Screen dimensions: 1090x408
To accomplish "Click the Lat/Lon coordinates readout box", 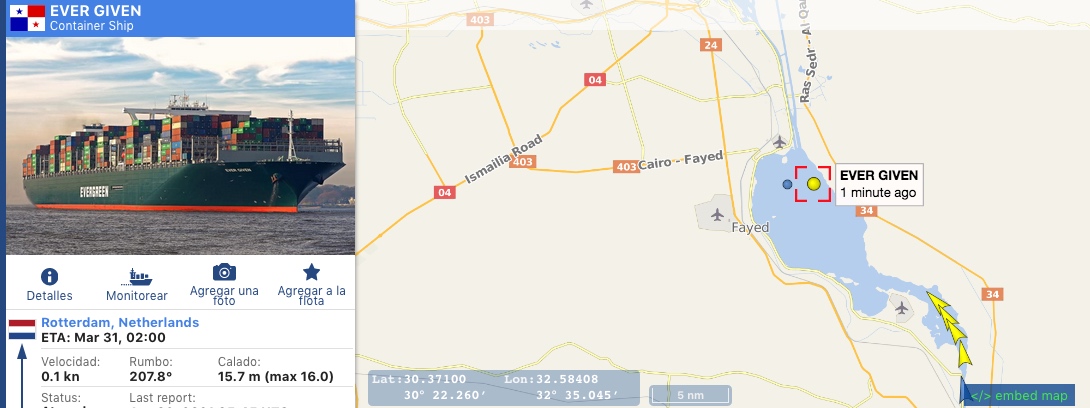I will coord(503,388).
